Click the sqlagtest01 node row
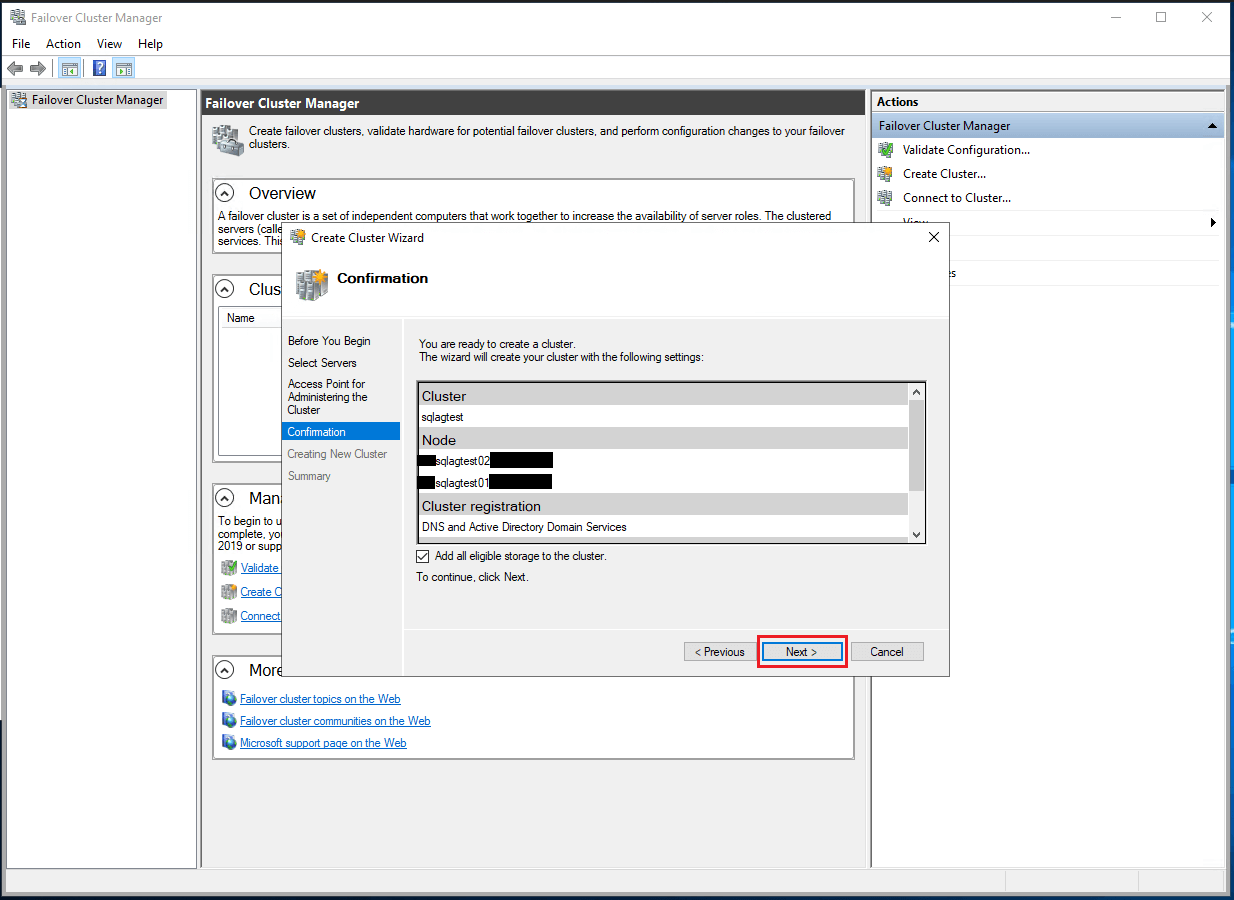1234x900 pixels. click(x=663, y=482)
